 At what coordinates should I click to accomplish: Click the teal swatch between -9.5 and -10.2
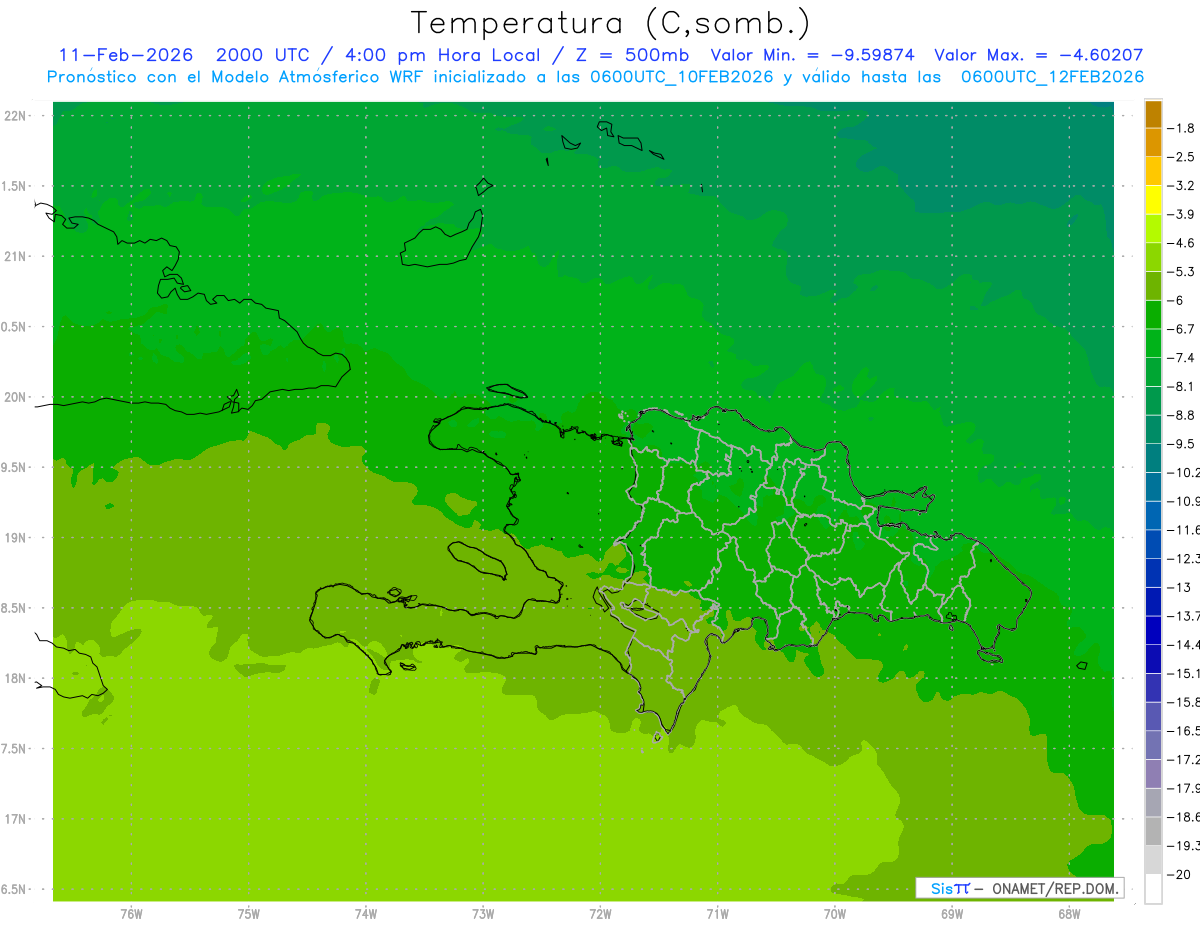tap(1153, 458)
